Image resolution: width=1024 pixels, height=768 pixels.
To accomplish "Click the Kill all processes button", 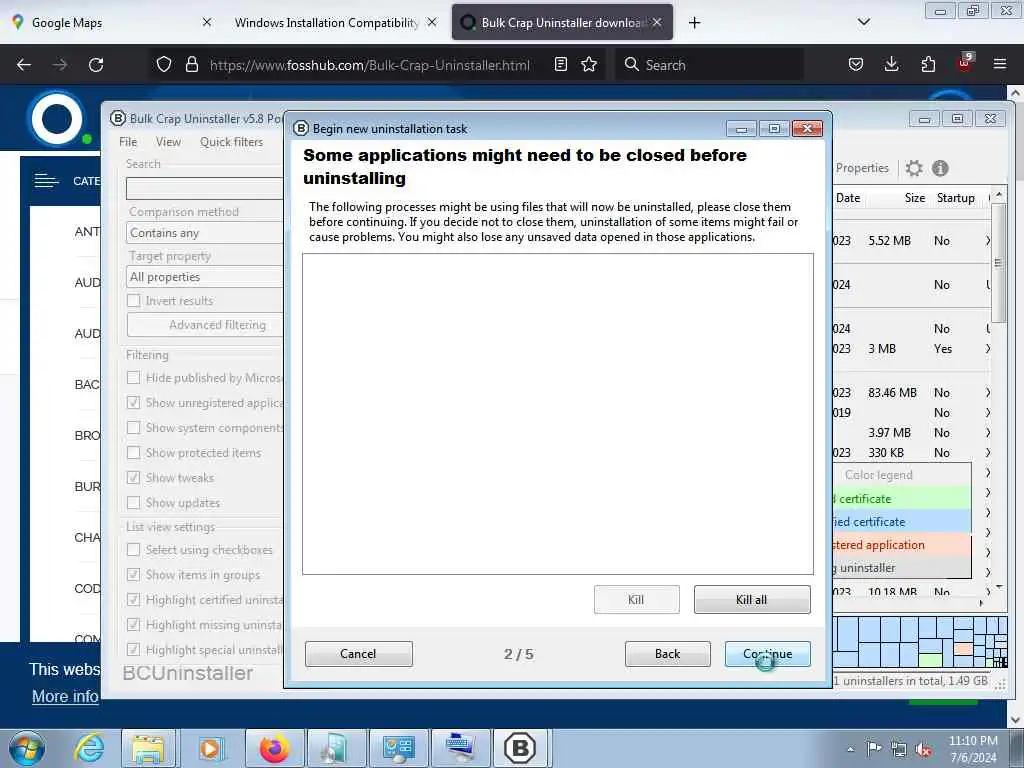I will click(x=752, y=600).
